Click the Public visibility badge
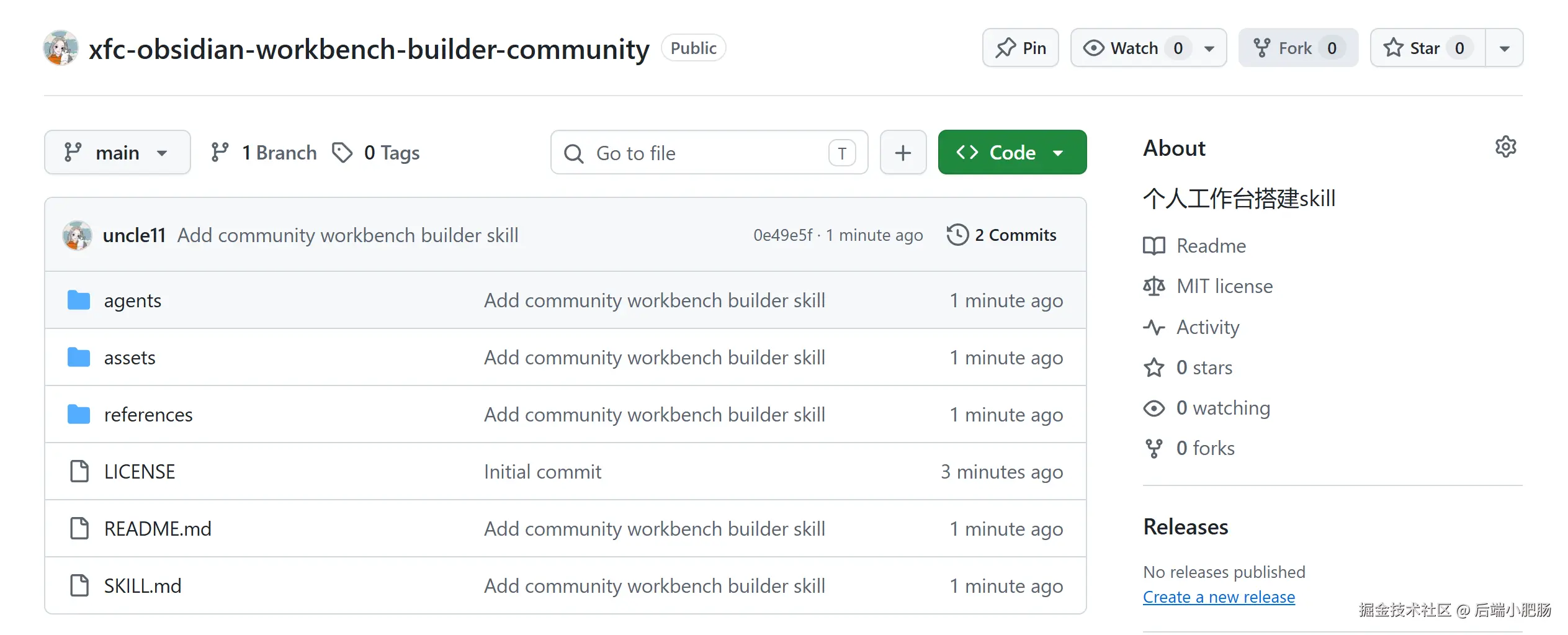The height and width of the screenshot is (635, 1568). click(x=694, y=48)
